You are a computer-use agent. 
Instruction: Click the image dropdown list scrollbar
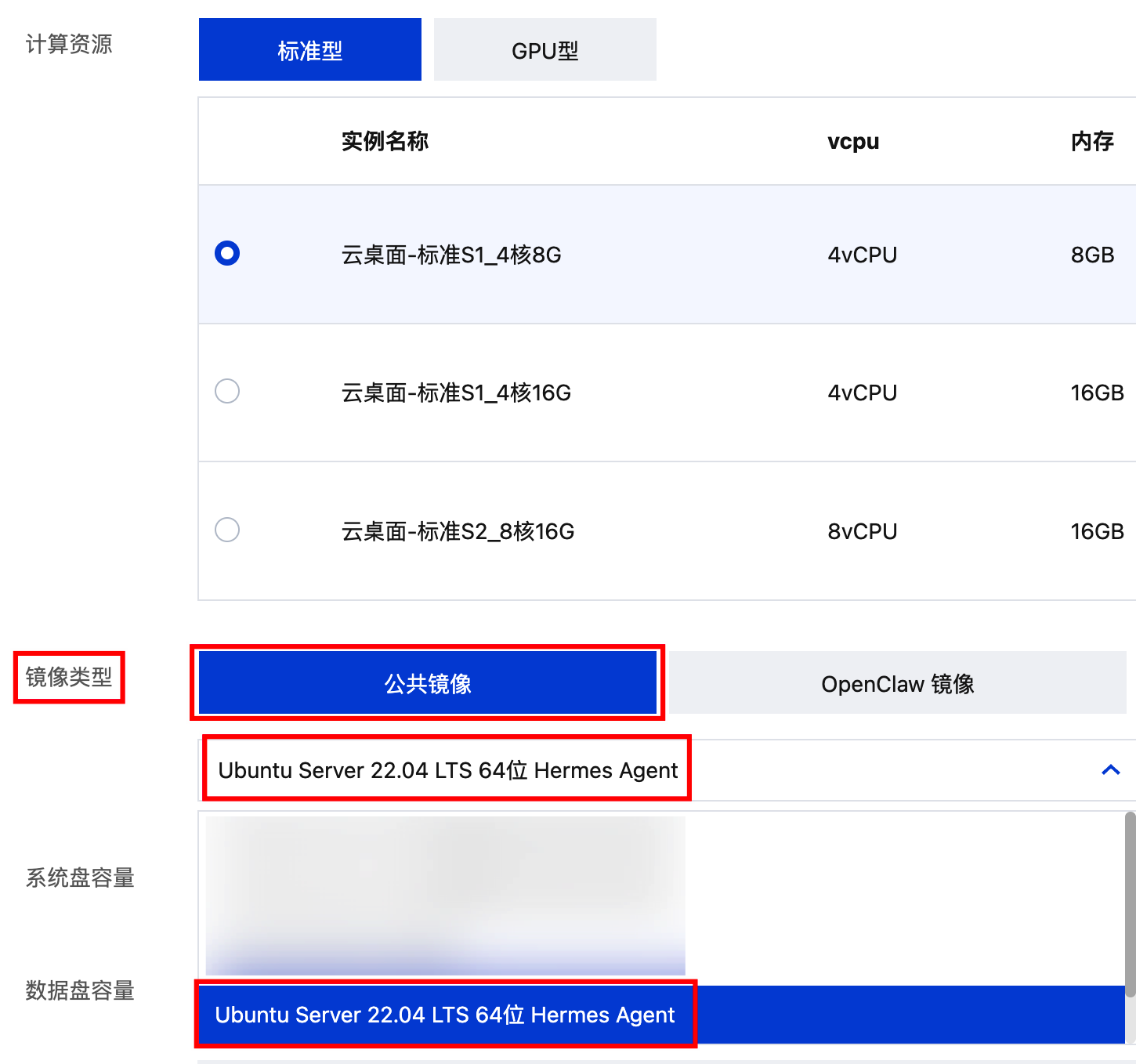pyautogui.click(x=1130, y=901)
